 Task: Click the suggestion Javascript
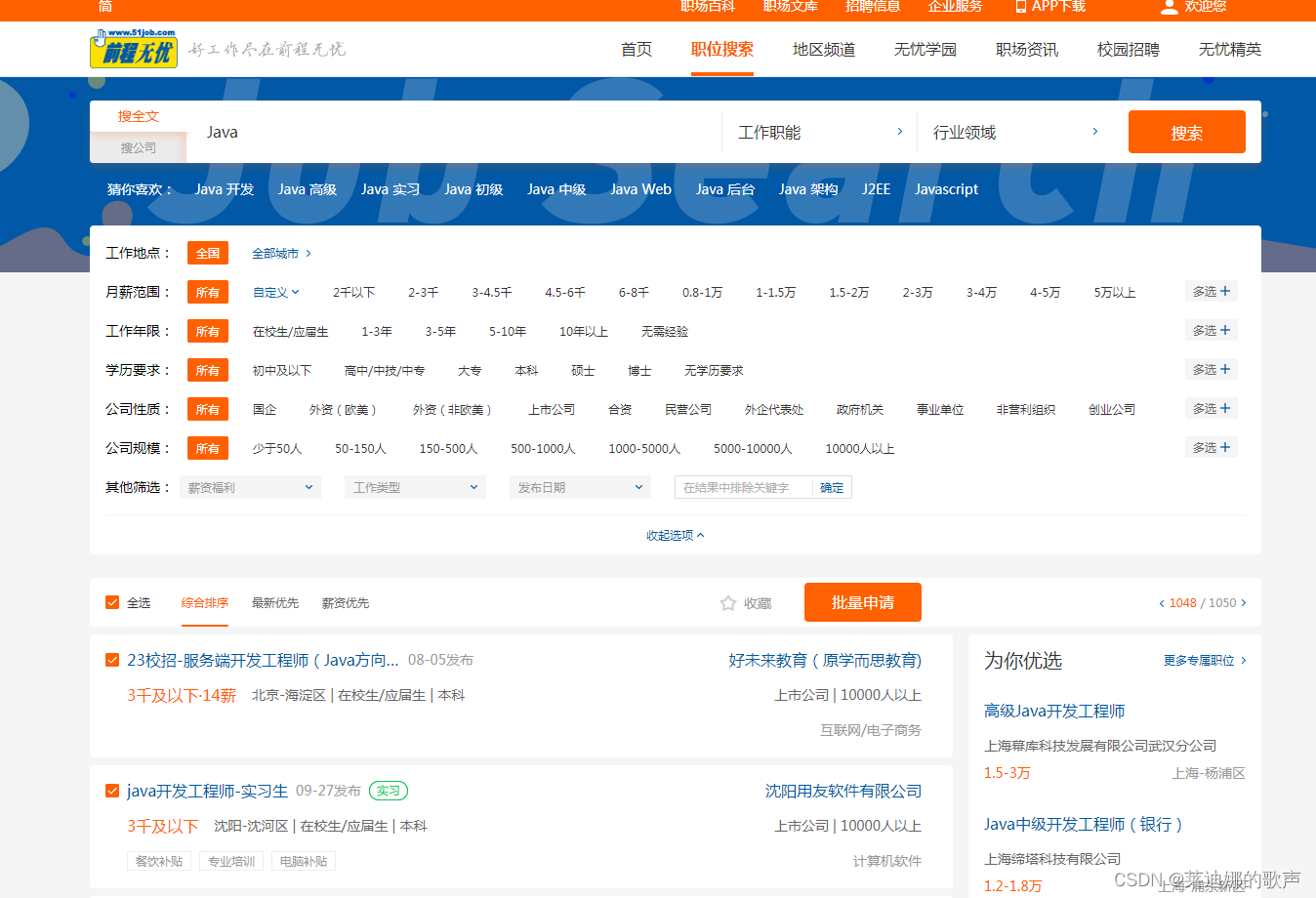pyautogui.click(x=946, y=189)
